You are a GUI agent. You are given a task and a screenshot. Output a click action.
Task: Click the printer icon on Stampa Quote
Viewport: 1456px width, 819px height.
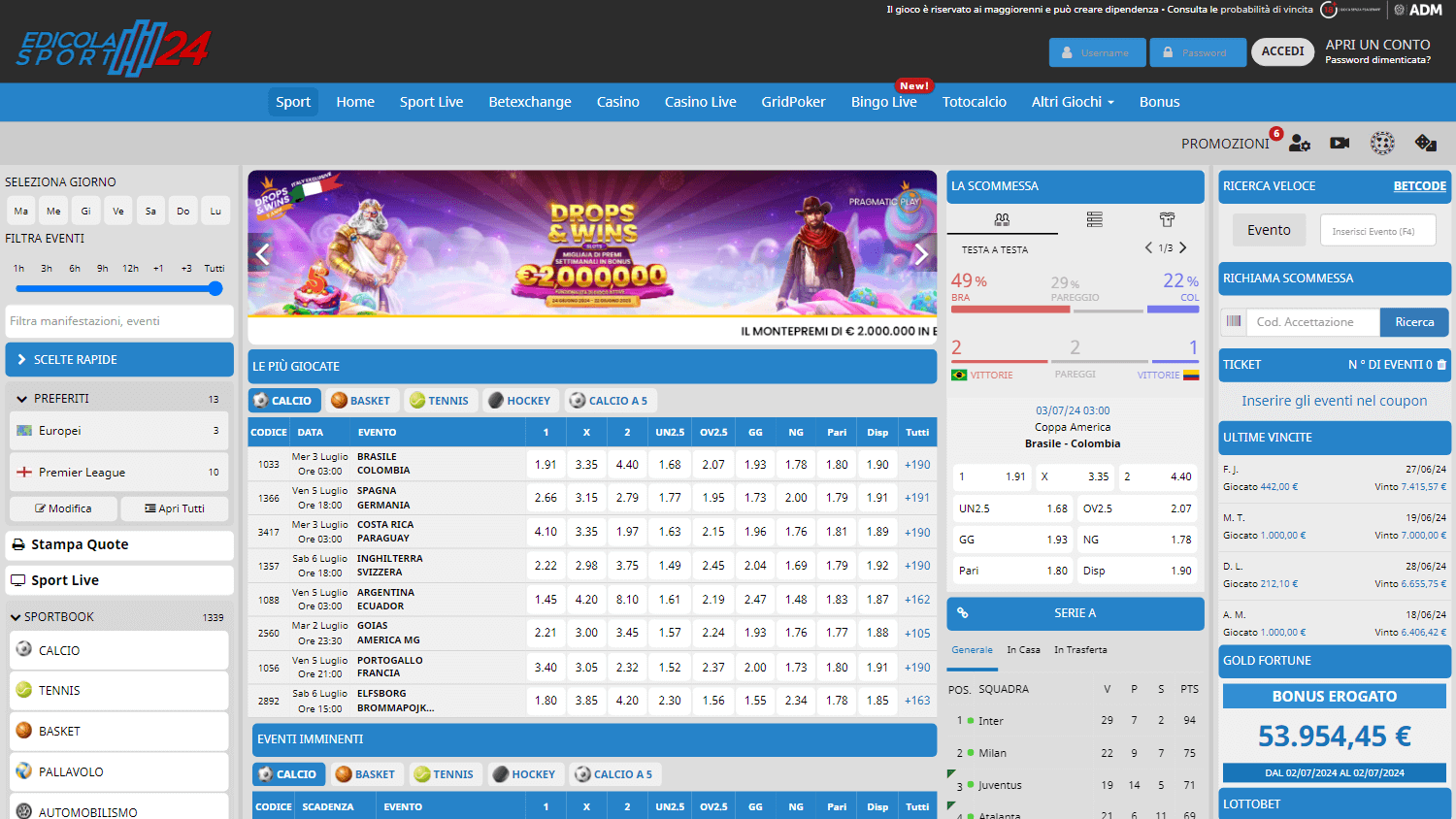coord(18,544)
